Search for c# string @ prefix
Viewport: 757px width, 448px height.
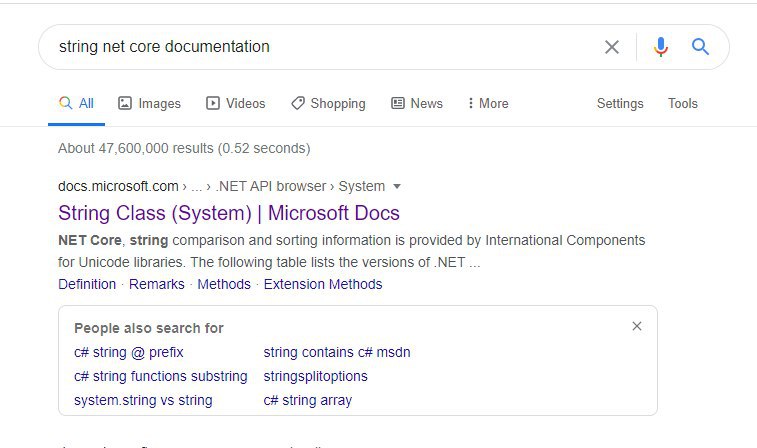pos(128,352)
